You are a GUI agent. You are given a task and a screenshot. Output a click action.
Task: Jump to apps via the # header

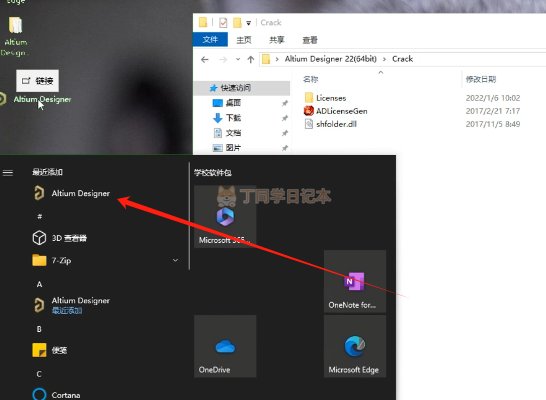[39, 216]
